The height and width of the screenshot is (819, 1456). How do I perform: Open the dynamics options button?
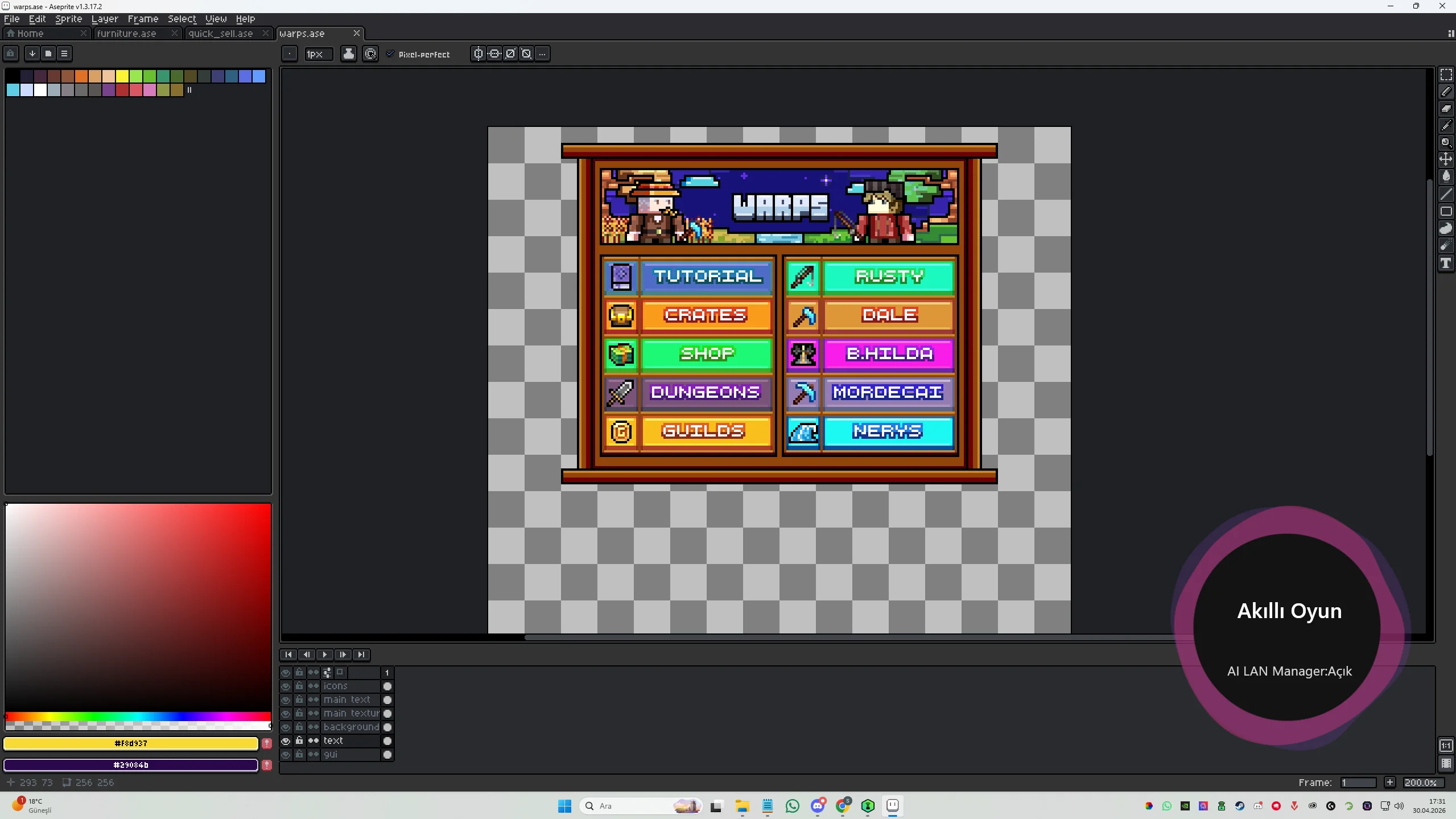pyautogui.click(x=370, y=54)
